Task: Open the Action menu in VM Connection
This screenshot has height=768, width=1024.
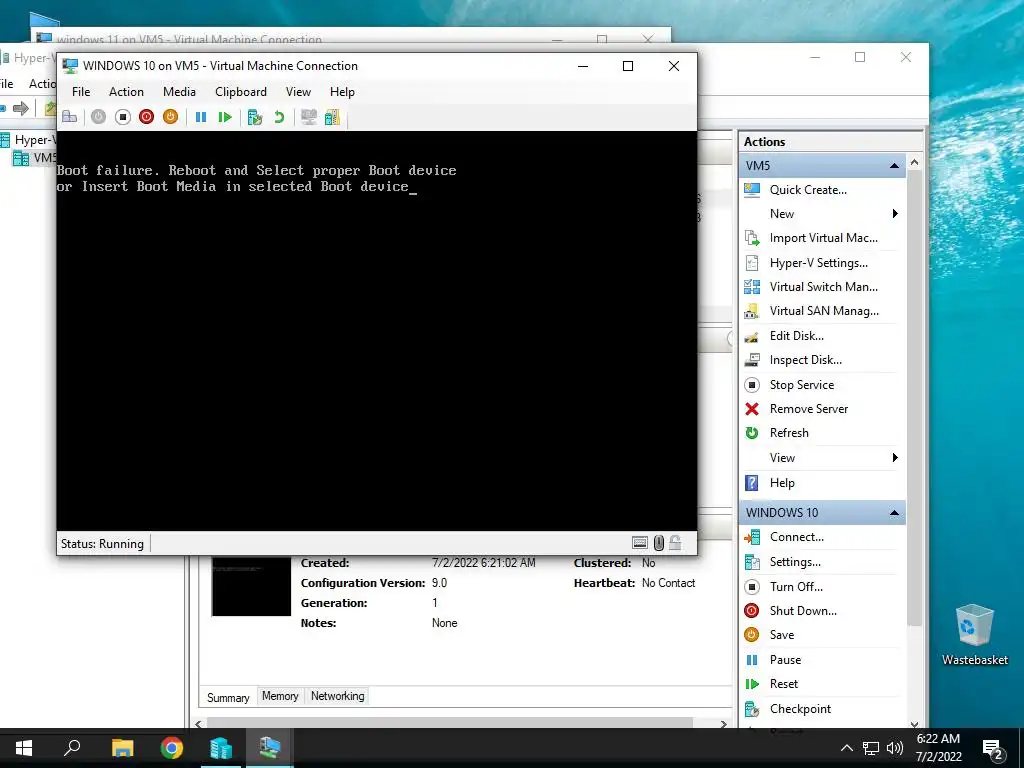Action: pos(126,91)
